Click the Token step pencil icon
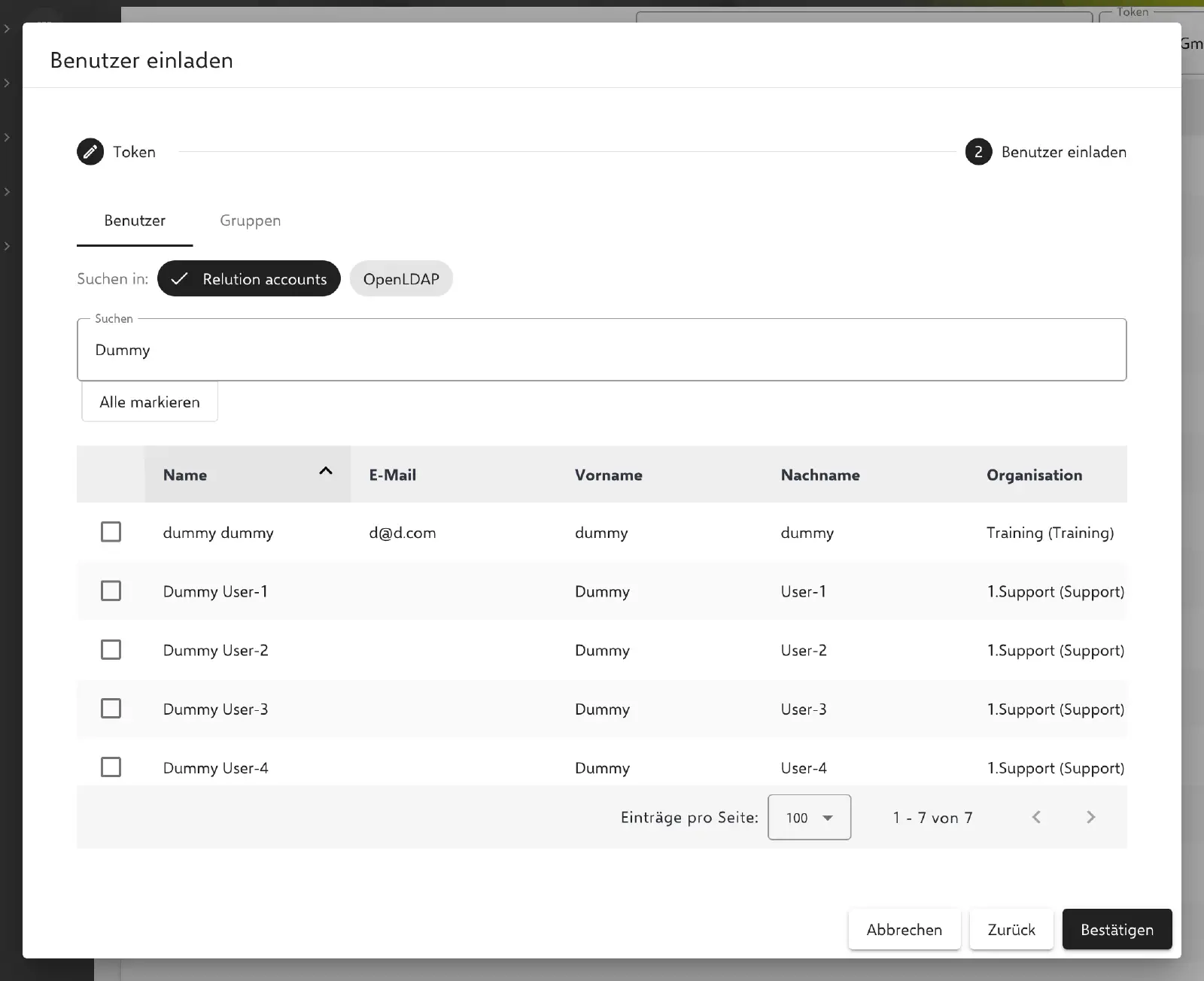 click(x=90, y=152)
